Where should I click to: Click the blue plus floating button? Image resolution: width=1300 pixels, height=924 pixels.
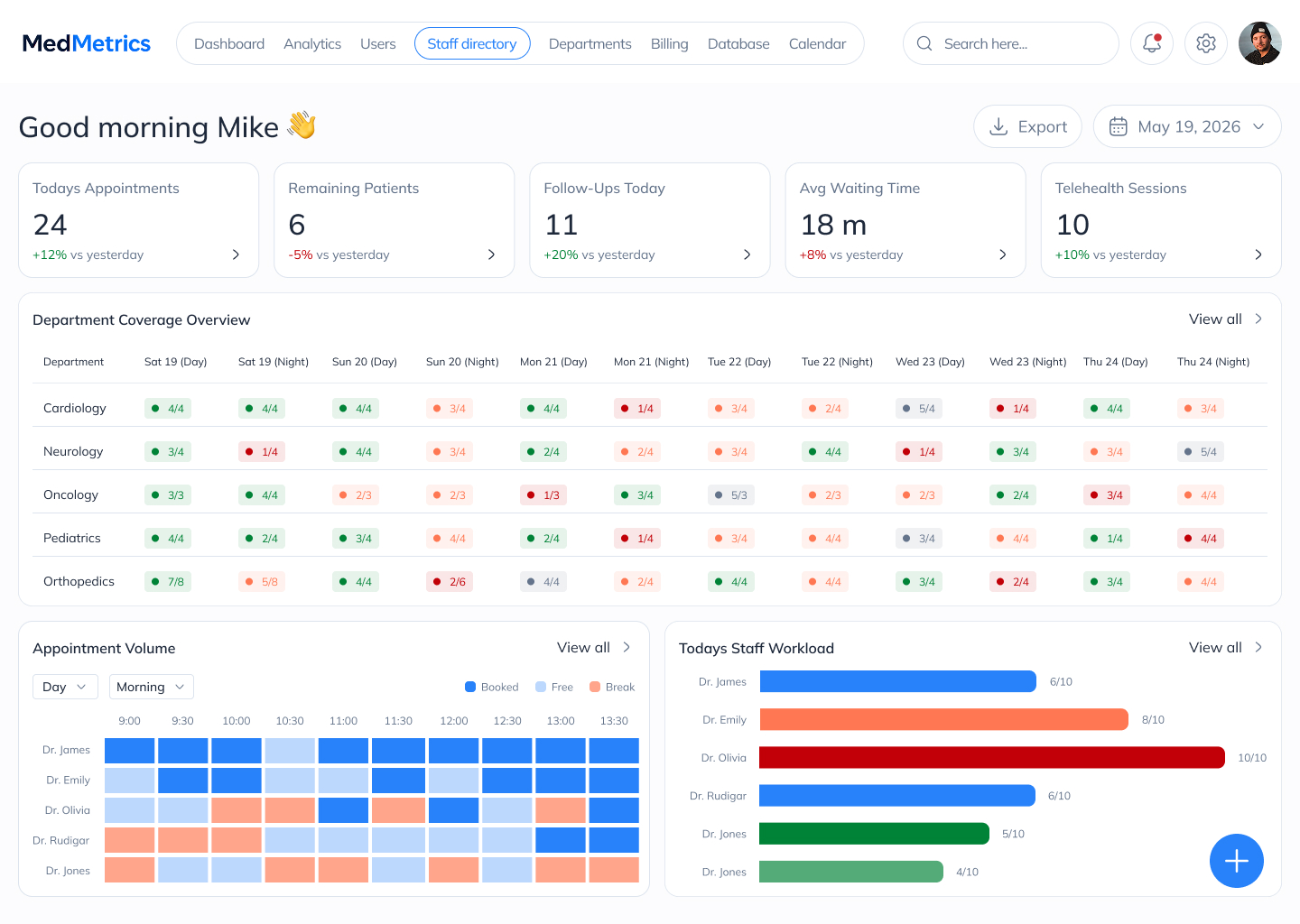coord(1237,861)
